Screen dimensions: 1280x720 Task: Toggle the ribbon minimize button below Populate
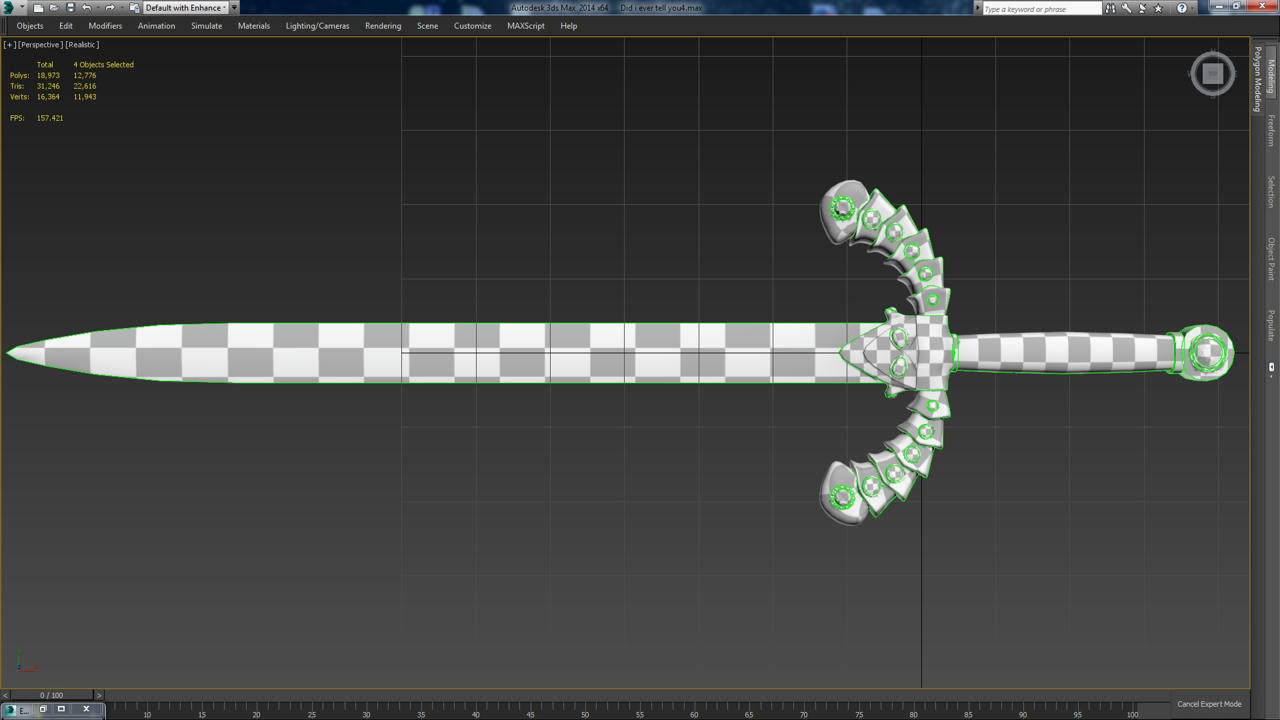click(x=1271, y=368)
